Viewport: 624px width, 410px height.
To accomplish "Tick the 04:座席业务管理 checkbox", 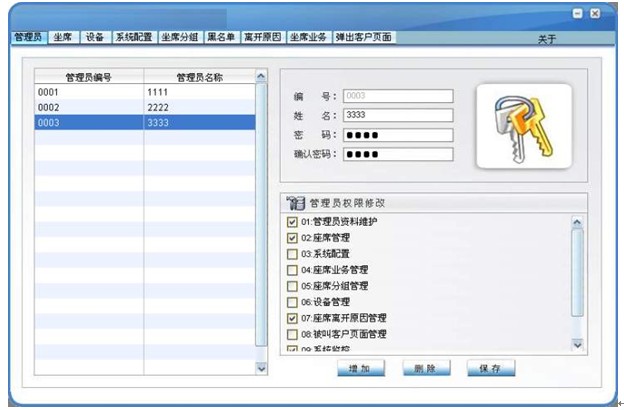I will pyautogui.click(x=293, y=270).
